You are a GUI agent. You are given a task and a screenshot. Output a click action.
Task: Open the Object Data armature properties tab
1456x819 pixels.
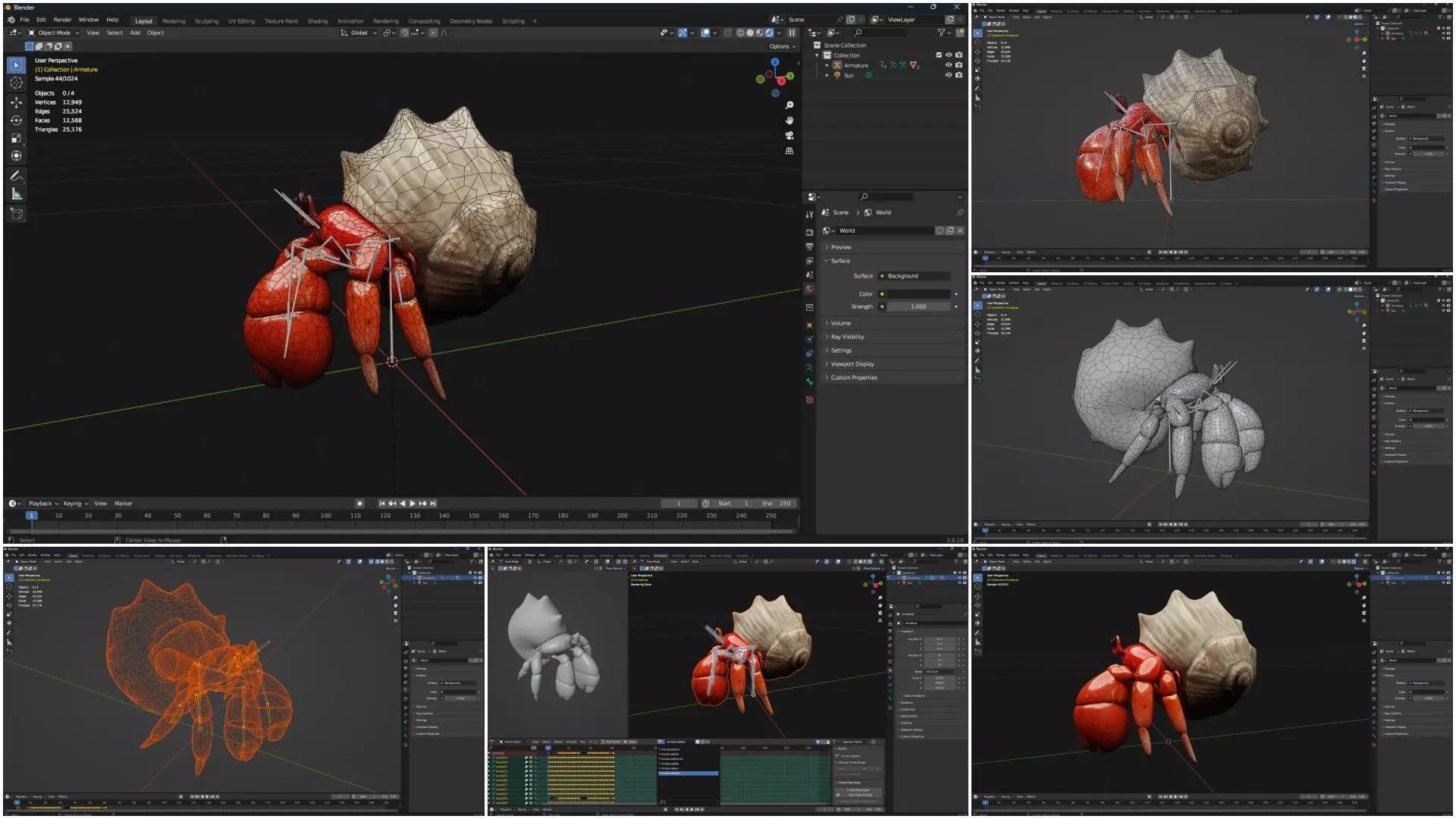[x=809, y=368]
